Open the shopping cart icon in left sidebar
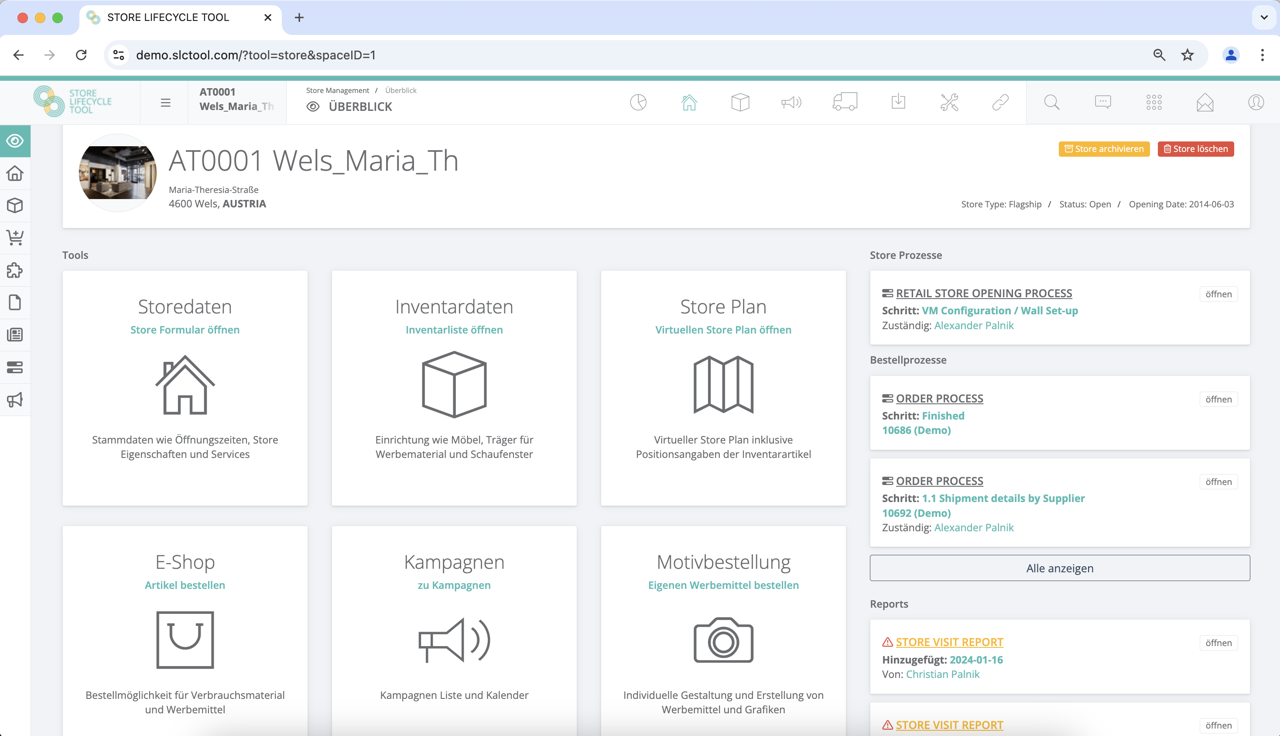This screenshot has height=736, width=1280. pyautogui.click(x=15, y=238)
